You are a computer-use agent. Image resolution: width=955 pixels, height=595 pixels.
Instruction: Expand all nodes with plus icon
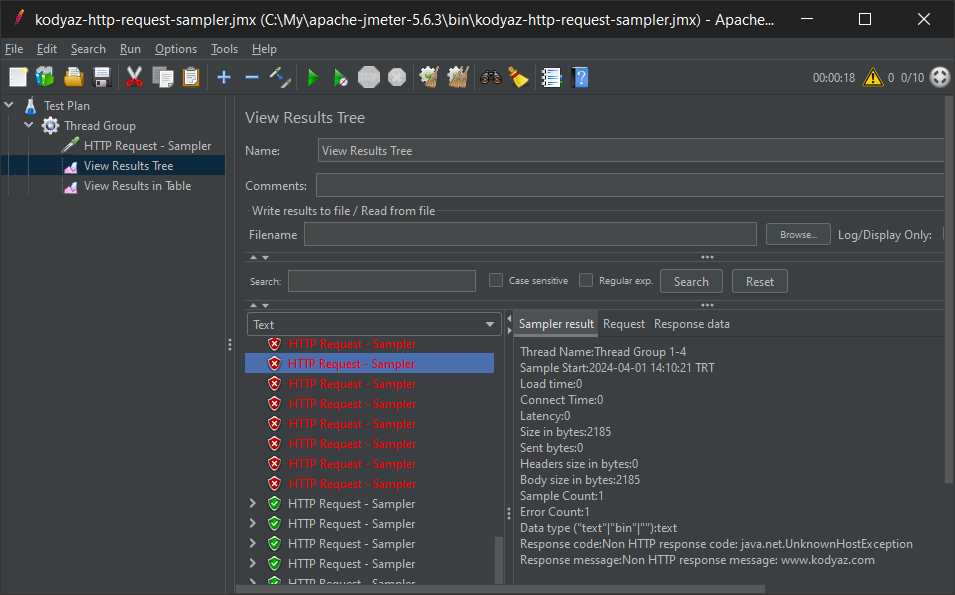tap(224, 77)
